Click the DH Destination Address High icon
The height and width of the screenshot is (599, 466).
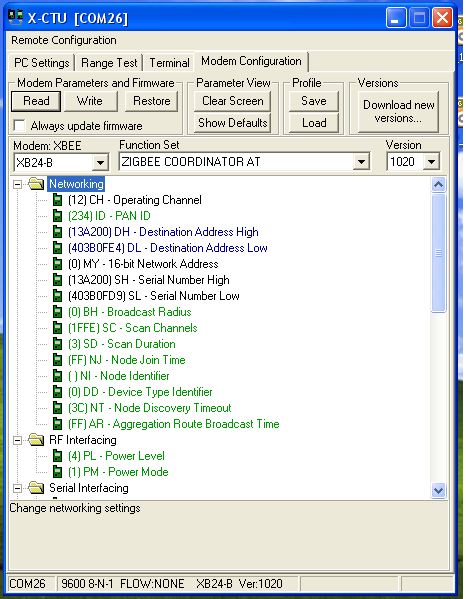(57, 232)
